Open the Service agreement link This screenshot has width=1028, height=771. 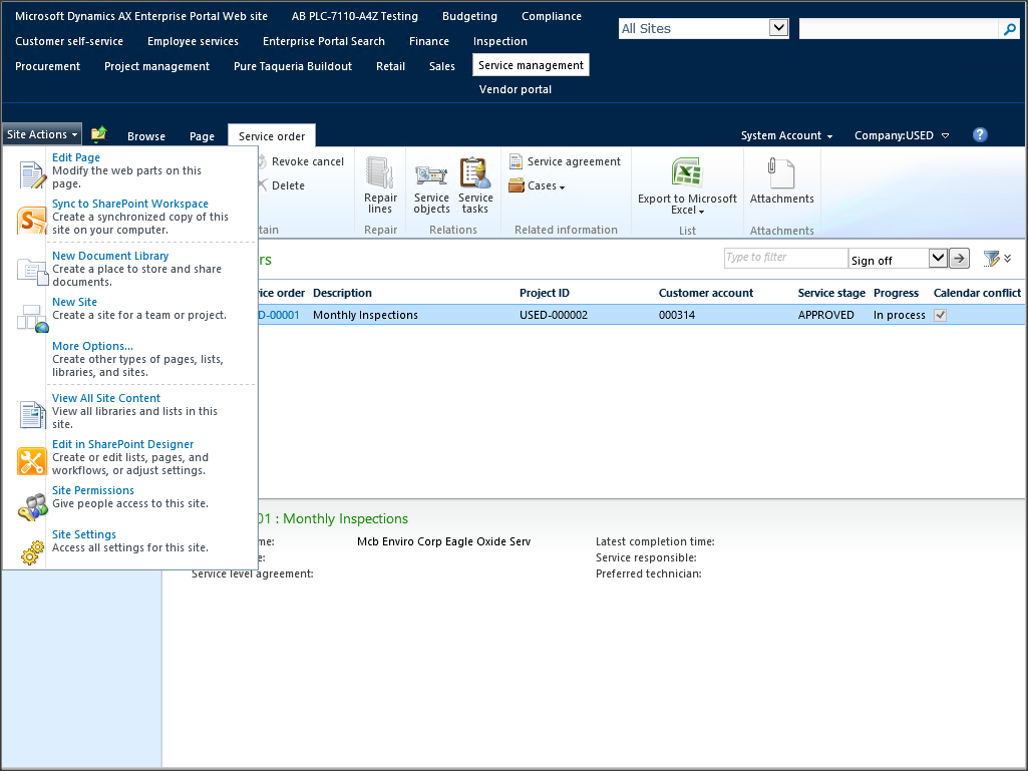pos(573,162)
